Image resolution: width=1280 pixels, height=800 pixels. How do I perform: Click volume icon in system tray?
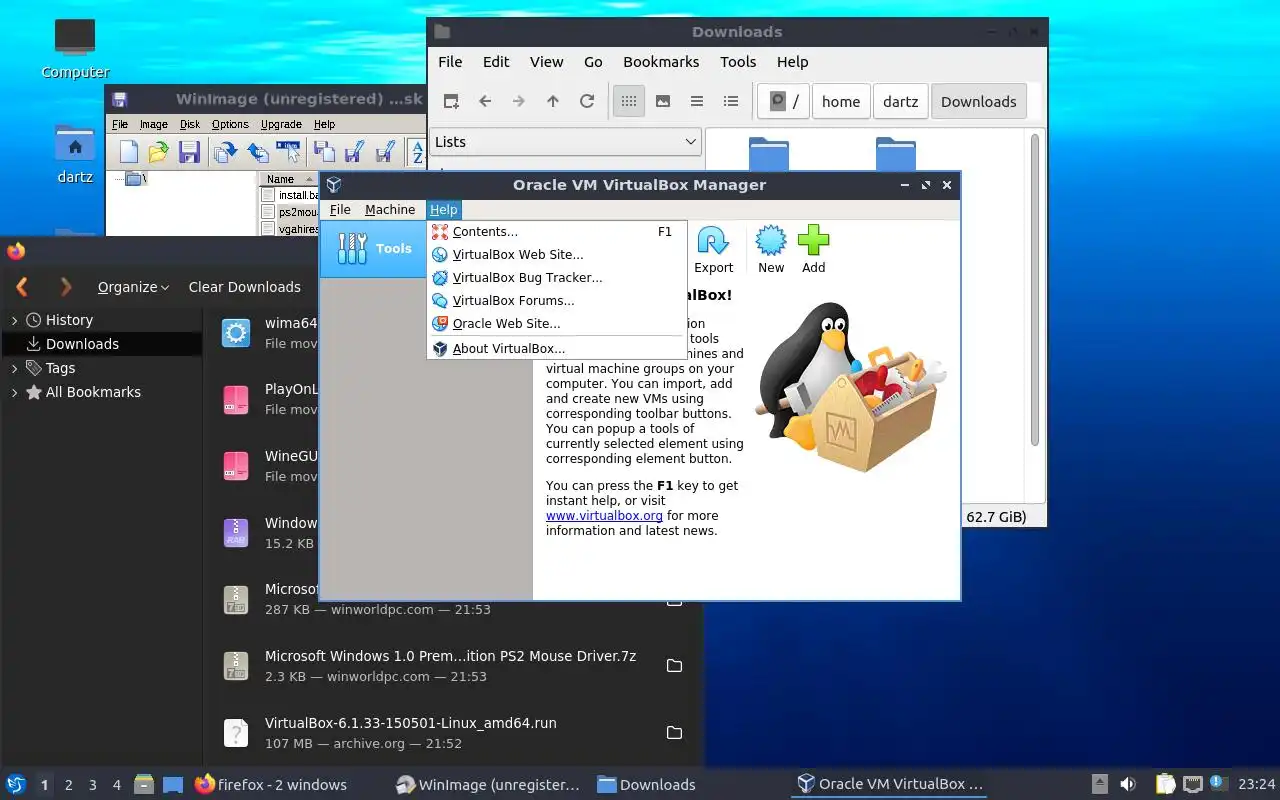(1128, 785)
